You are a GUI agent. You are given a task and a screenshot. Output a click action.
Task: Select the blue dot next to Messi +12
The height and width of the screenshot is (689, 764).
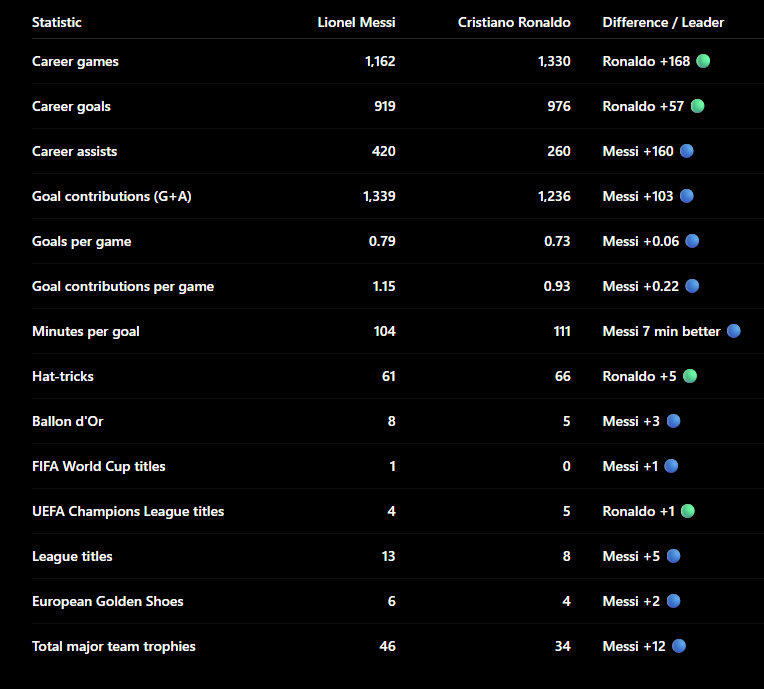[679, 646]
